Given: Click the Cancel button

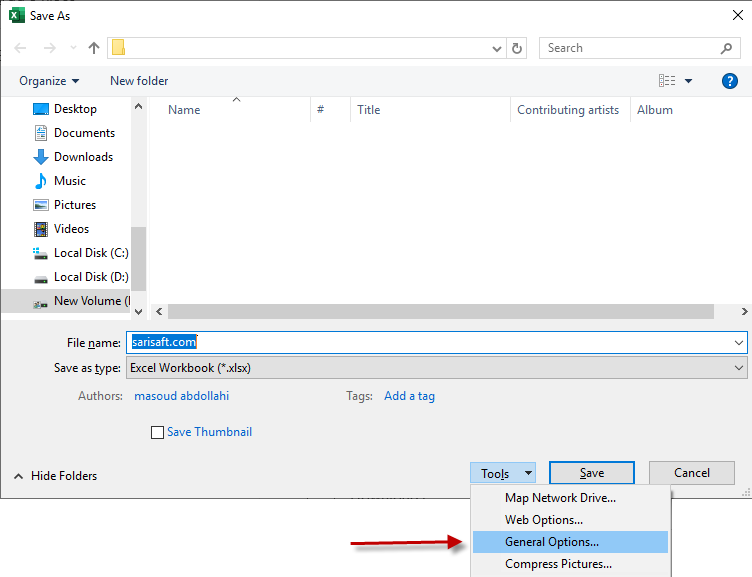Looking at the screenshot, I should [691, 473].
